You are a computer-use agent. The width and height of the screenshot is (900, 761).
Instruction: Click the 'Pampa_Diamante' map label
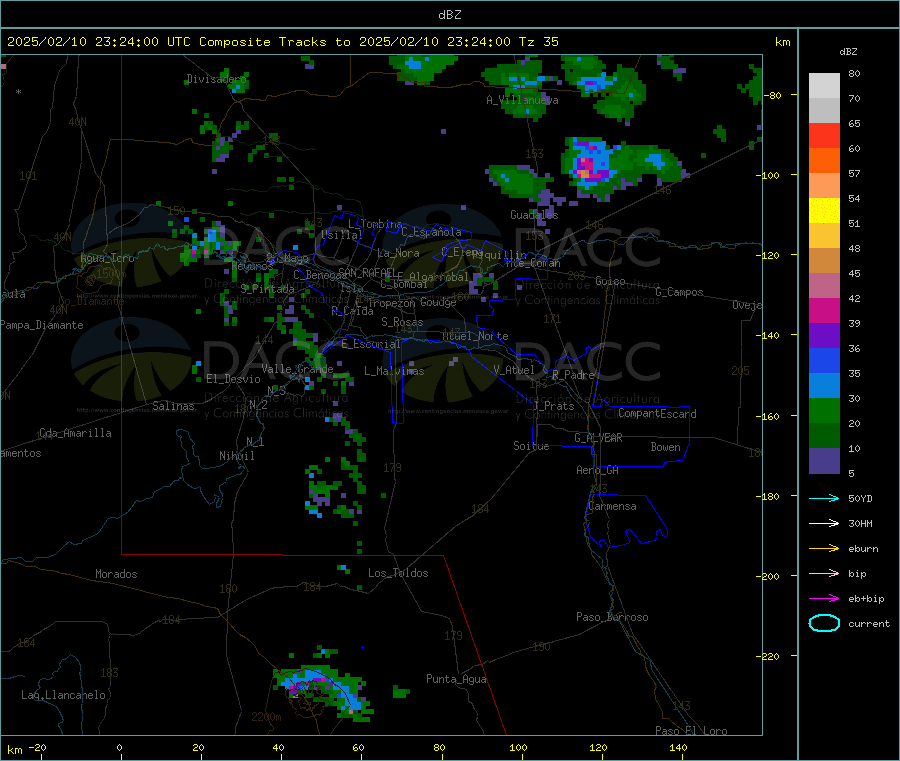(41, 325)
